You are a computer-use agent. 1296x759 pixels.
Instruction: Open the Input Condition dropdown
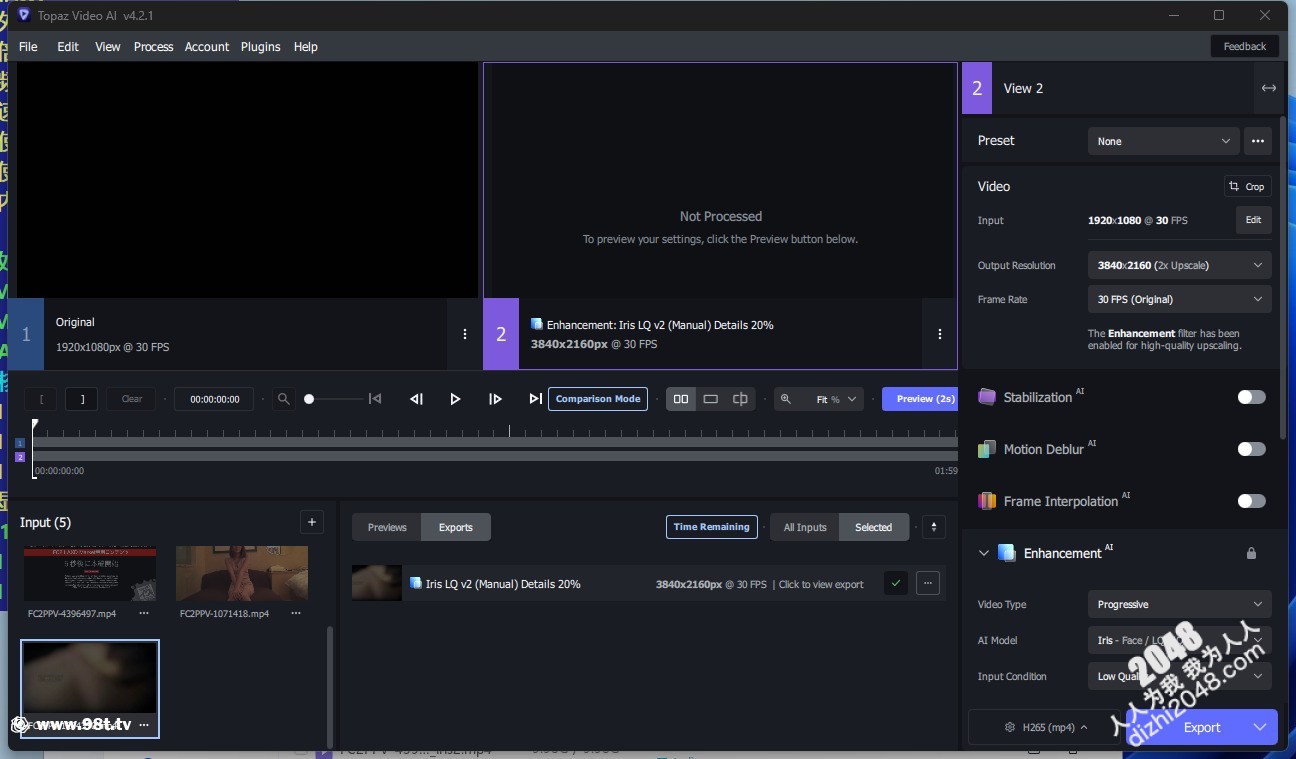tap(1179, 676)
